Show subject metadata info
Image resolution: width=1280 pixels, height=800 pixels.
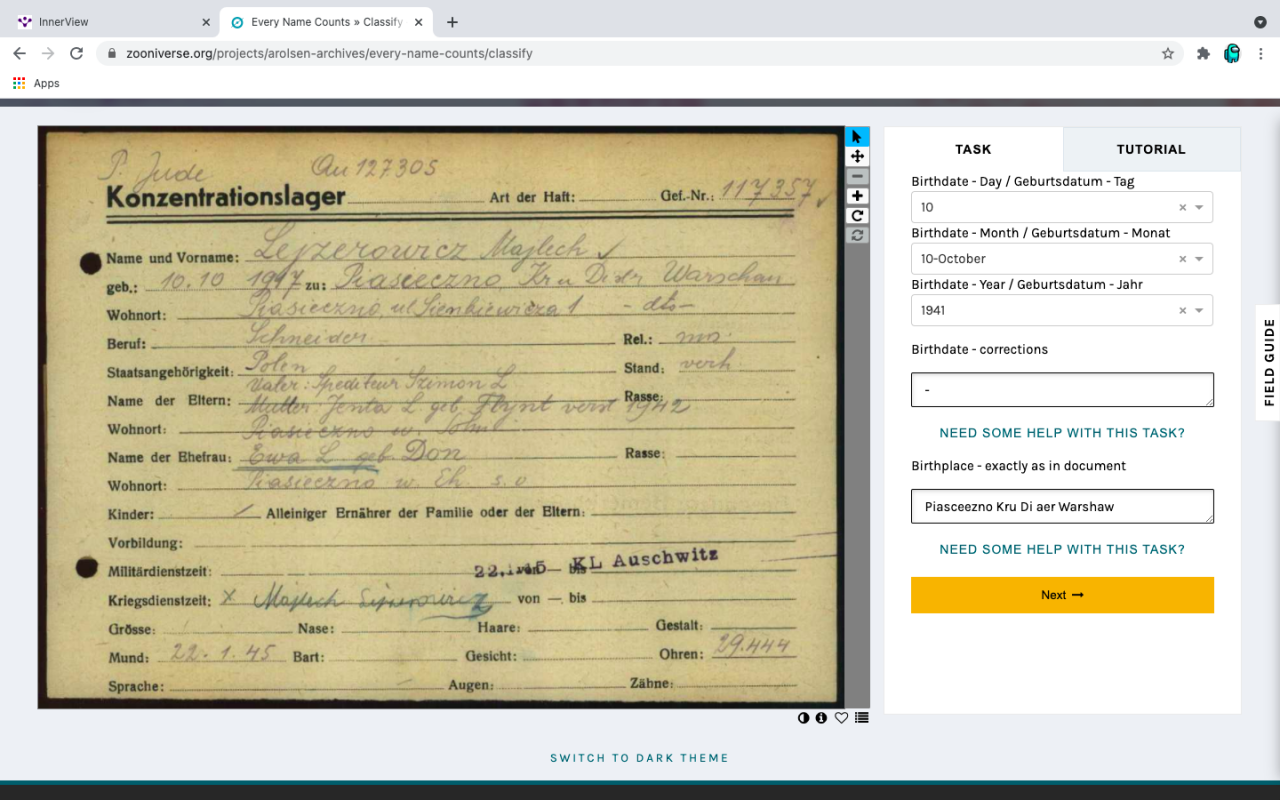(821, 718)
